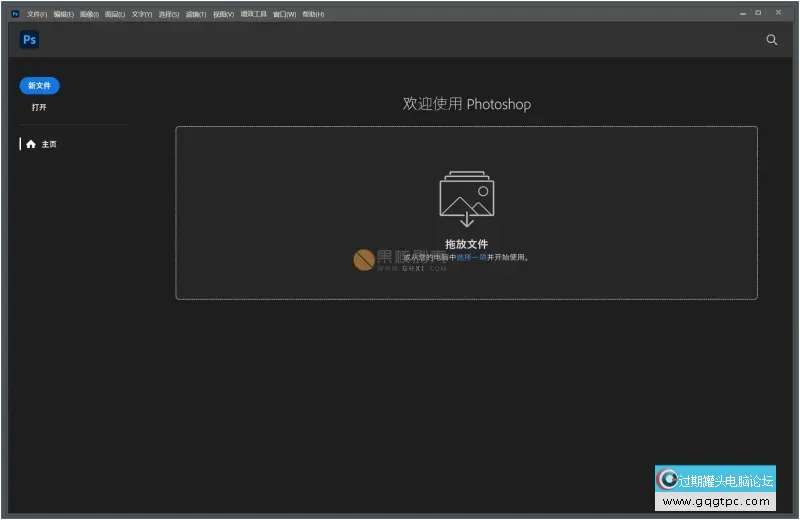The height and width of the screenshot is (520, 800).
Task: Maximize the Photoshop window
Action: click(758, 13)
